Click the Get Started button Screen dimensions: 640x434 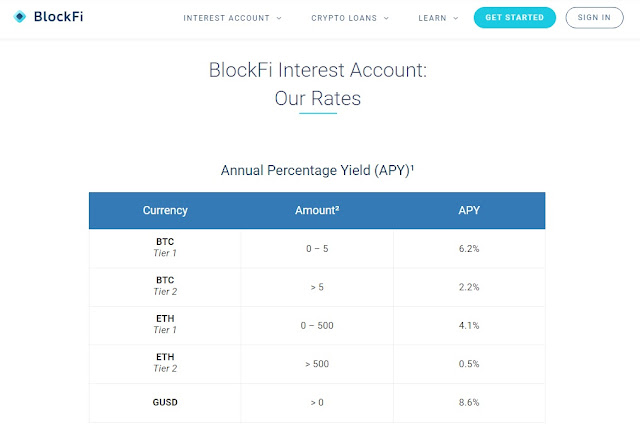tap(514, 18)
